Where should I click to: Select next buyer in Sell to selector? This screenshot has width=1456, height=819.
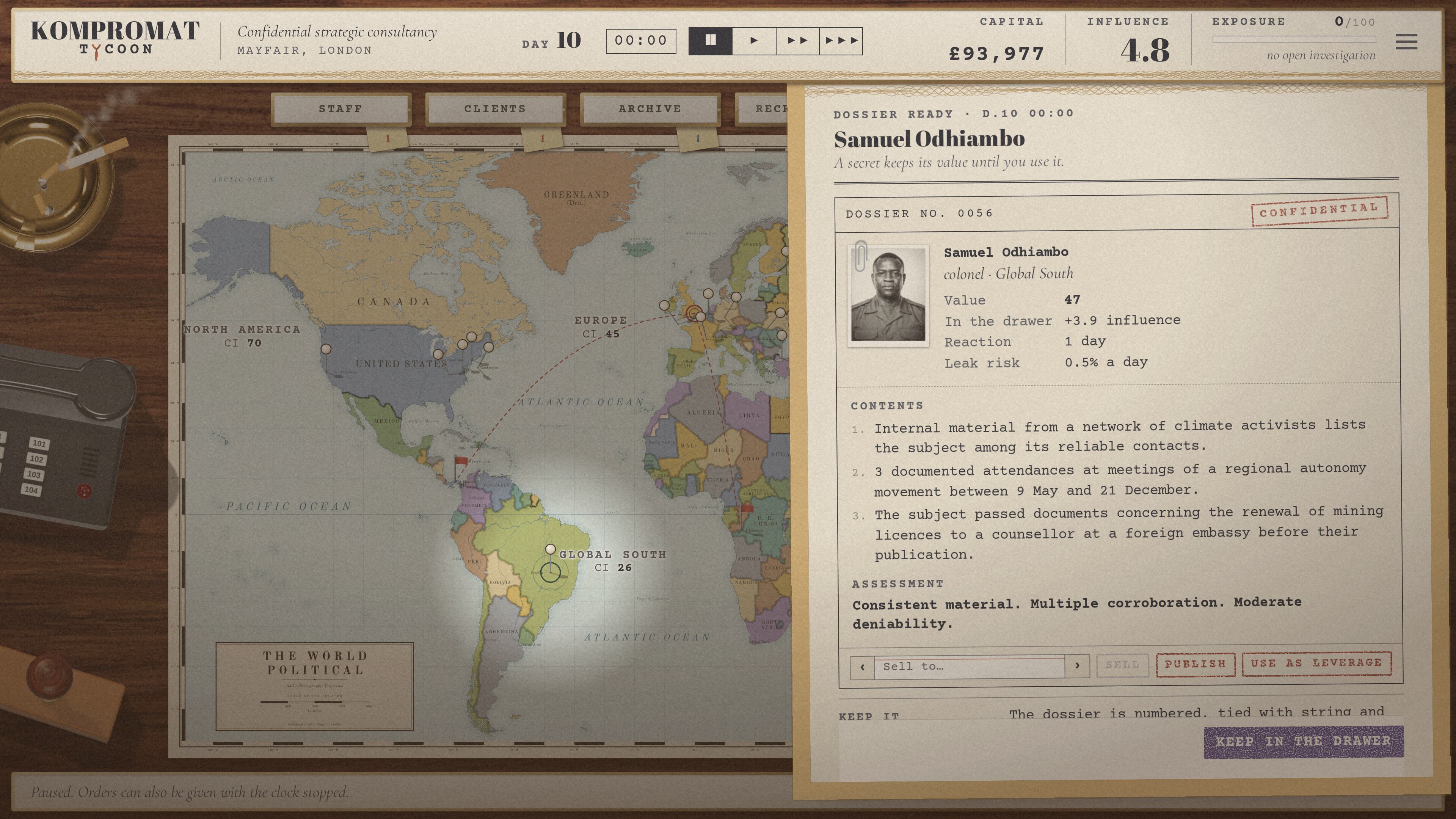[1077, 666]
